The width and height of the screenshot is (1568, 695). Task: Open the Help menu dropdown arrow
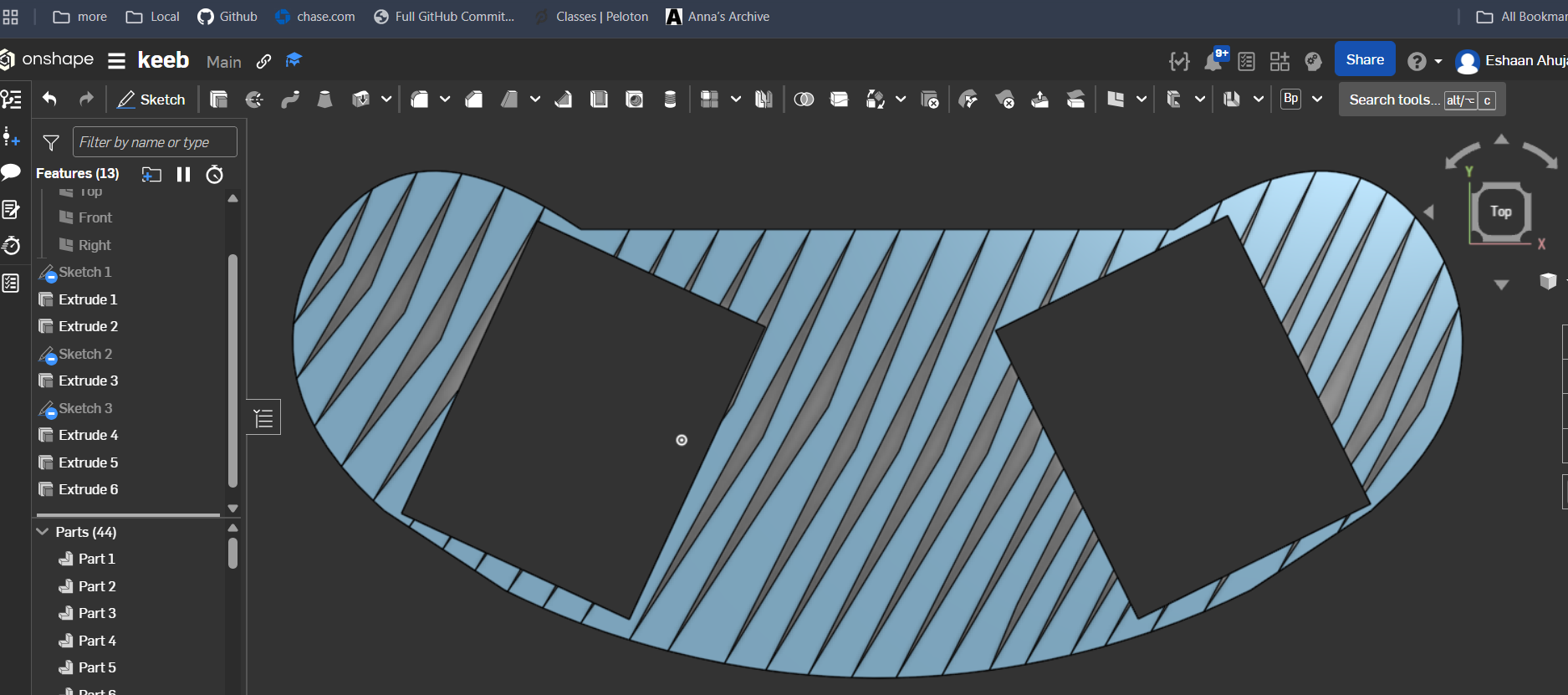[1438, 61]
